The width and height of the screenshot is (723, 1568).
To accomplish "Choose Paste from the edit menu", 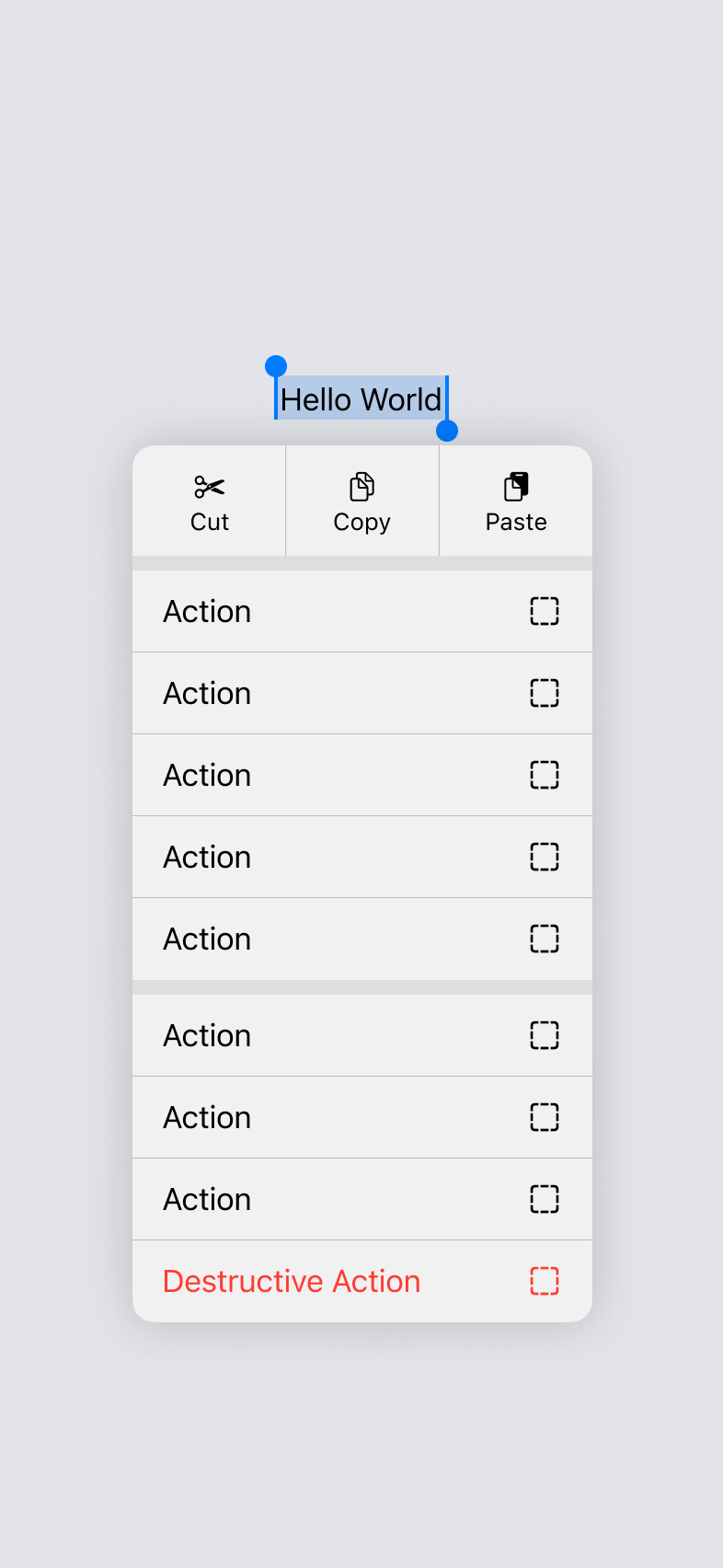I will point(515,502).
